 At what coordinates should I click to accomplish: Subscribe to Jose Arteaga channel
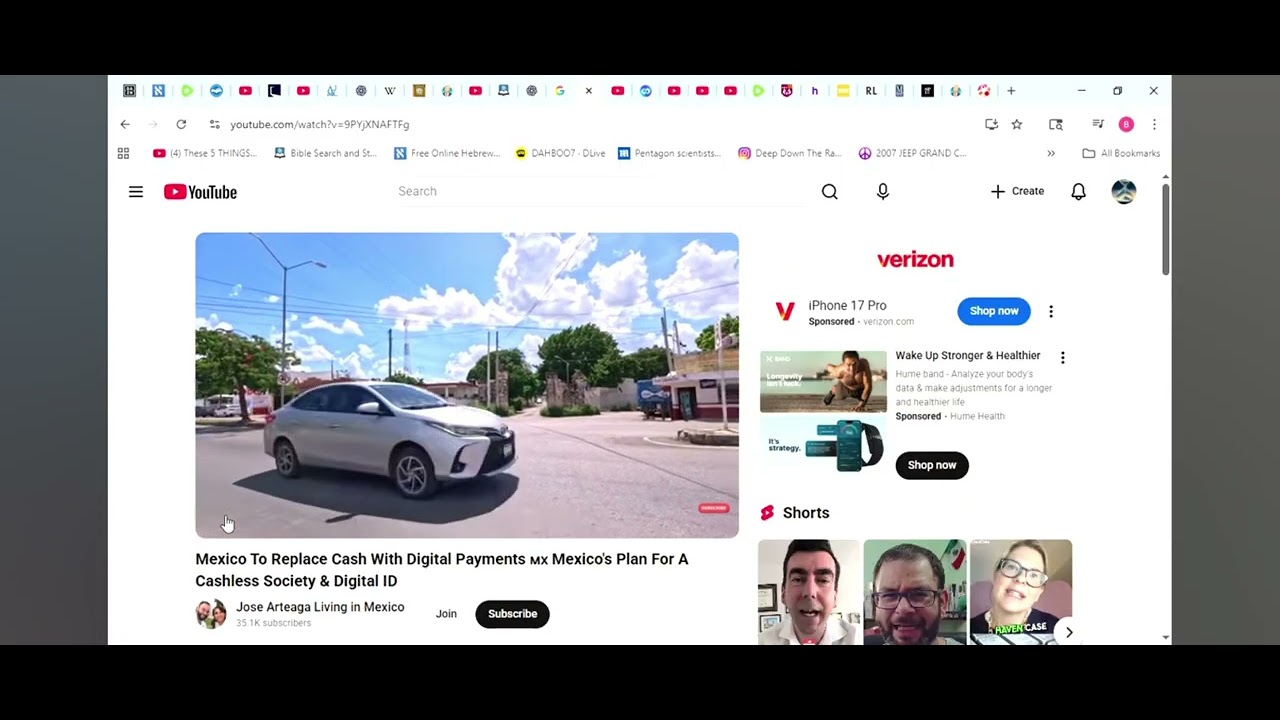point(513,614)
